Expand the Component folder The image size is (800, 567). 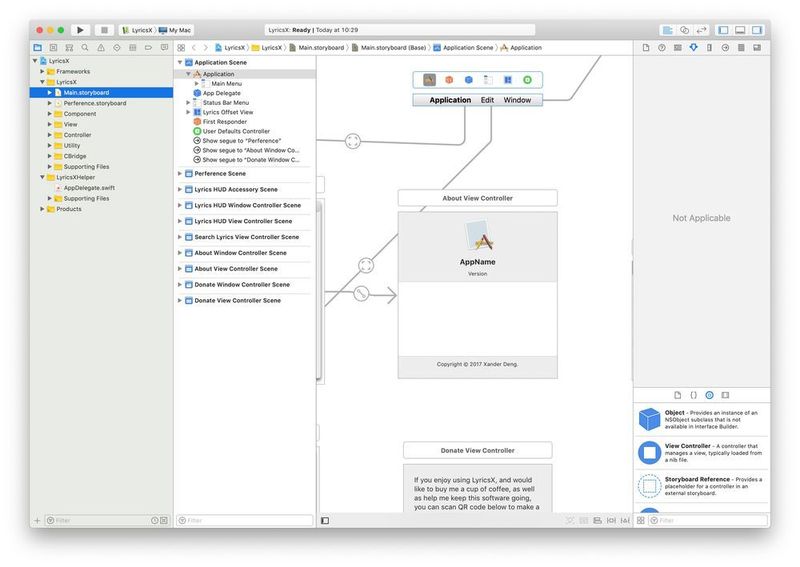(x=49, y=114)
